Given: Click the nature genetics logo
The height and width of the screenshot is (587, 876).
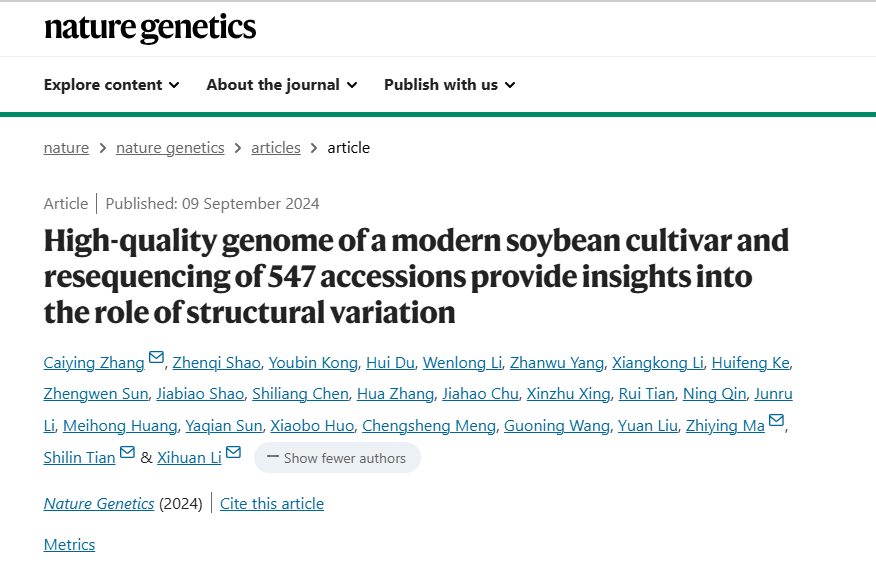Looking at the screenshot, I should [x=150, y=28].
